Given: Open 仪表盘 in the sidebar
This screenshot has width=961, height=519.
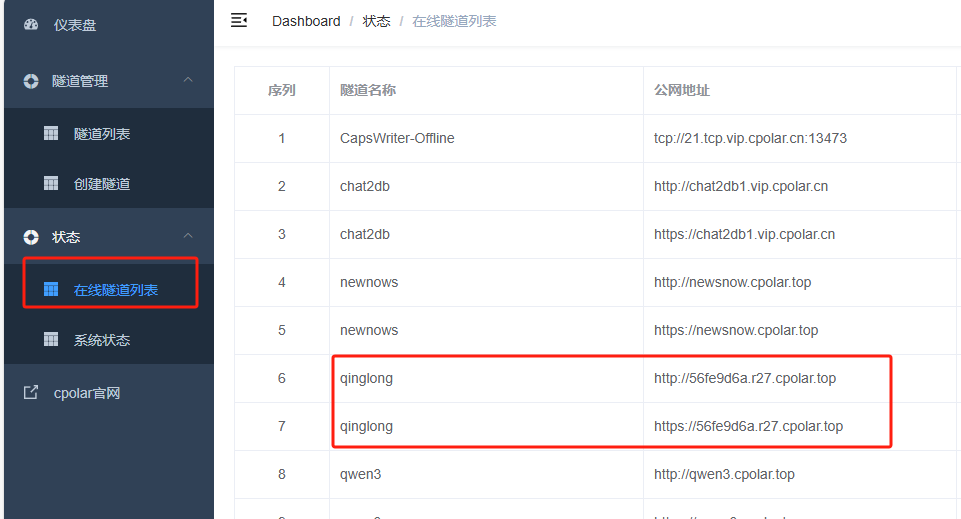Looking at the screenshot, I should coord(75,25).
